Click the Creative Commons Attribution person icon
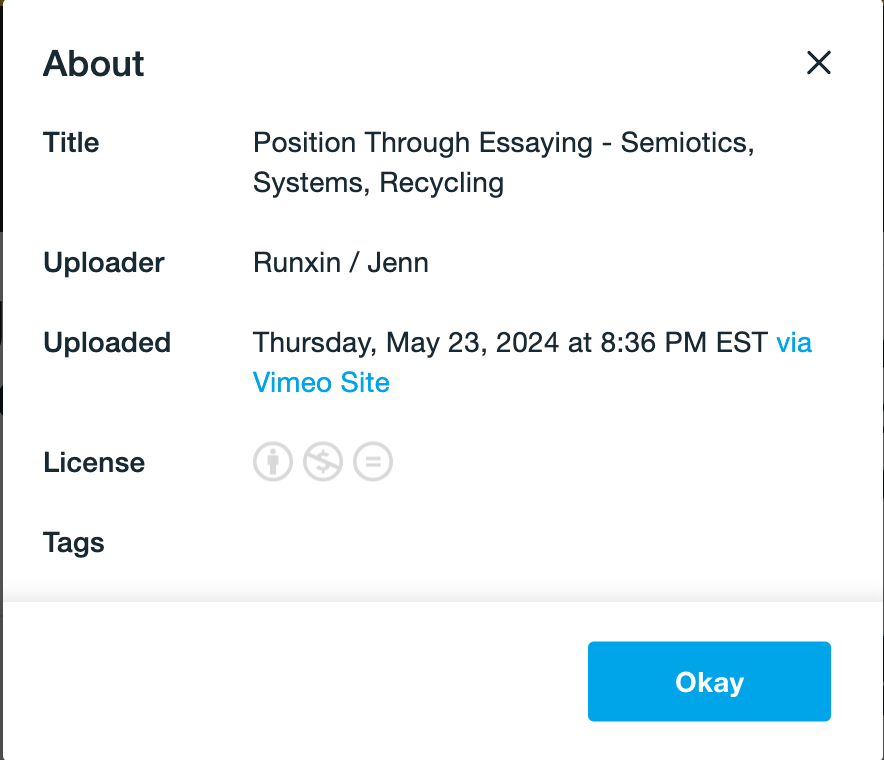Screen dimensions: 884x760 tap(273, 462)
